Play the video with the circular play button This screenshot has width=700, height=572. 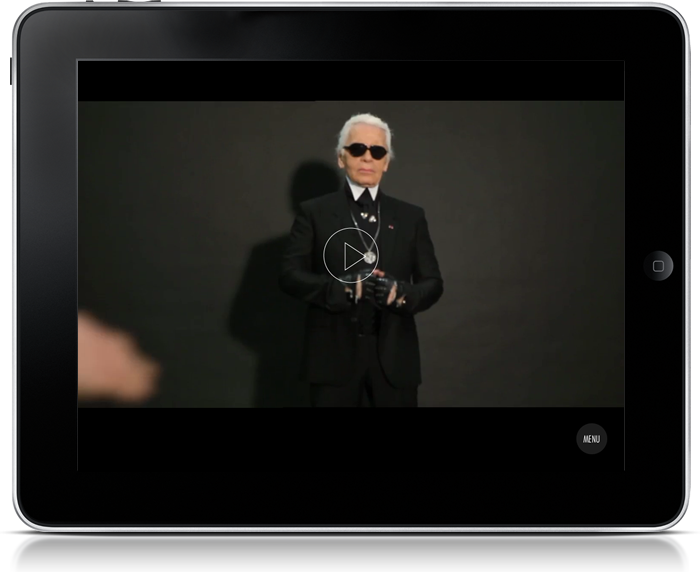(351, 255)
